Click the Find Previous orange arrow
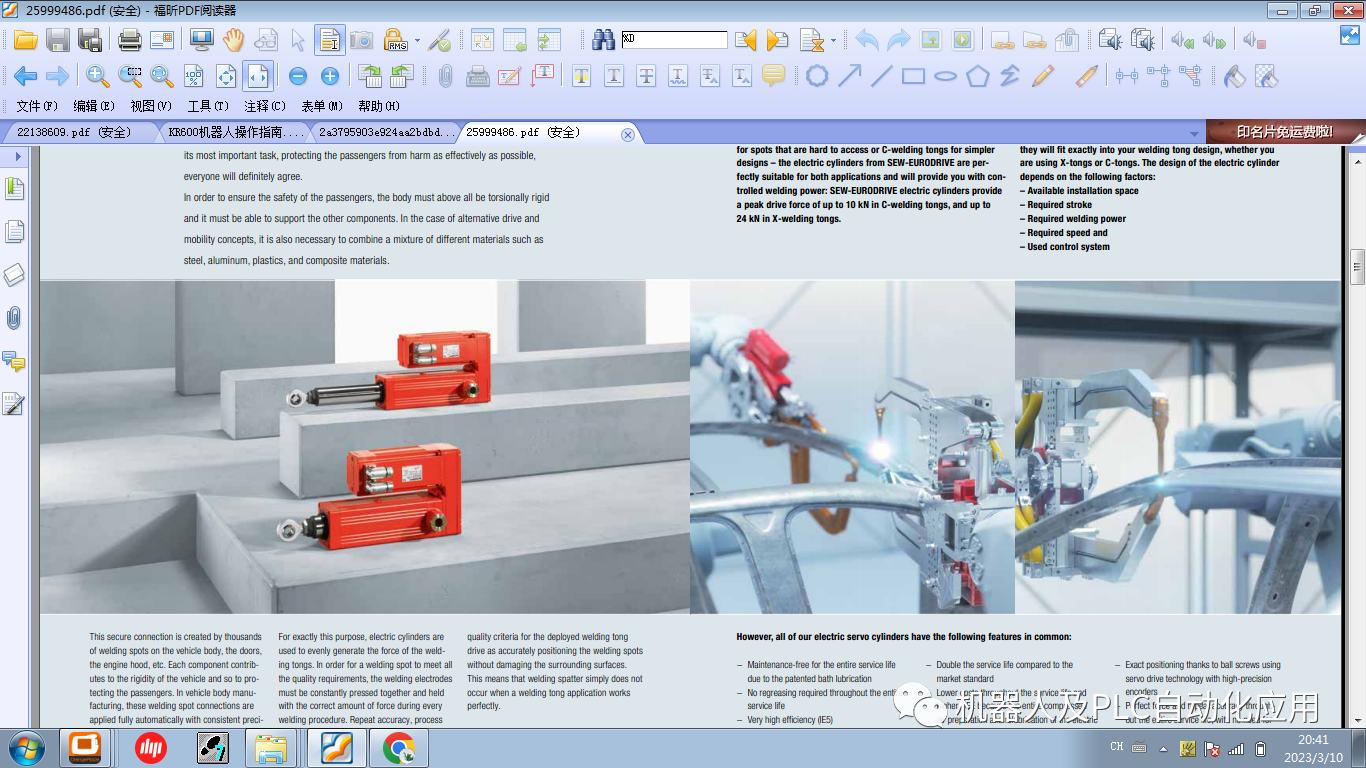1366x768 pixels. (x=746, y=40)
